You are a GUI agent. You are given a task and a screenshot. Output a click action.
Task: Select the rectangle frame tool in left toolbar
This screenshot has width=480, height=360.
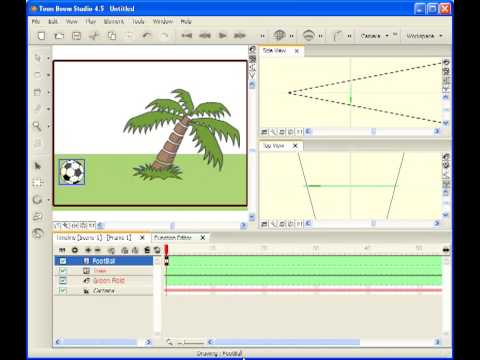37,92
